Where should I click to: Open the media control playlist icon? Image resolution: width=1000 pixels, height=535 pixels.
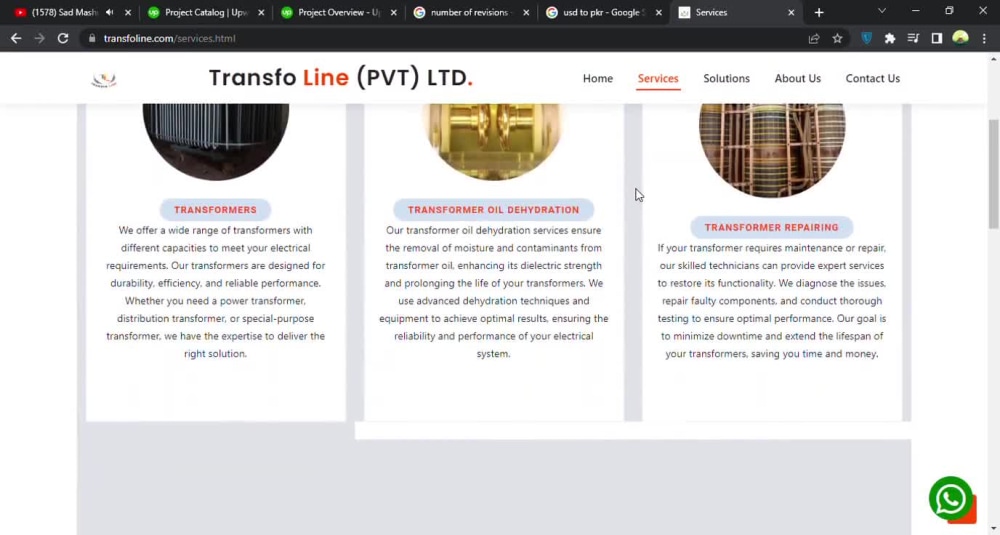click(x=913, y=38)
